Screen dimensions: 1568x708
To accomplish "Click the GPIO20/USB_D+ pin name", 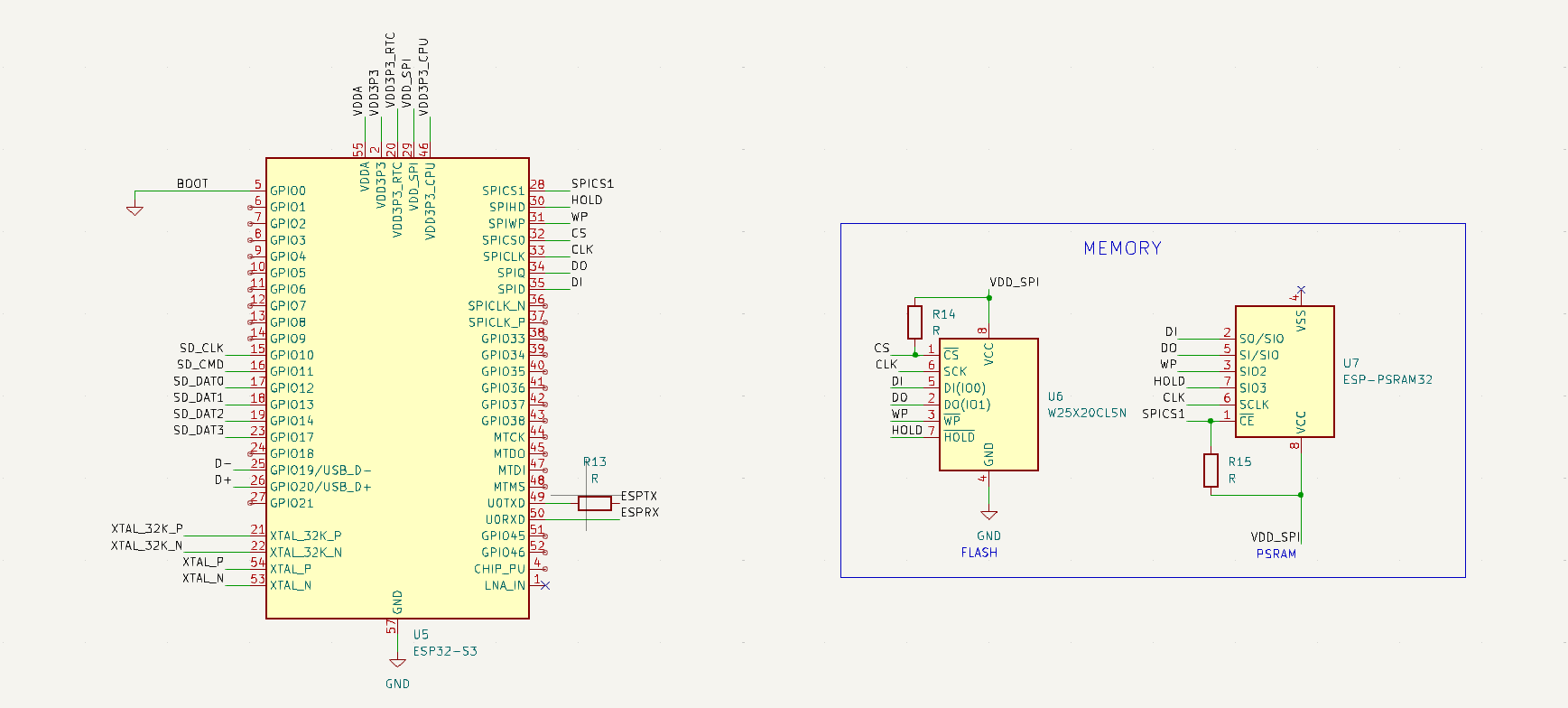I will pyautogui.click(x=320, y=487).
